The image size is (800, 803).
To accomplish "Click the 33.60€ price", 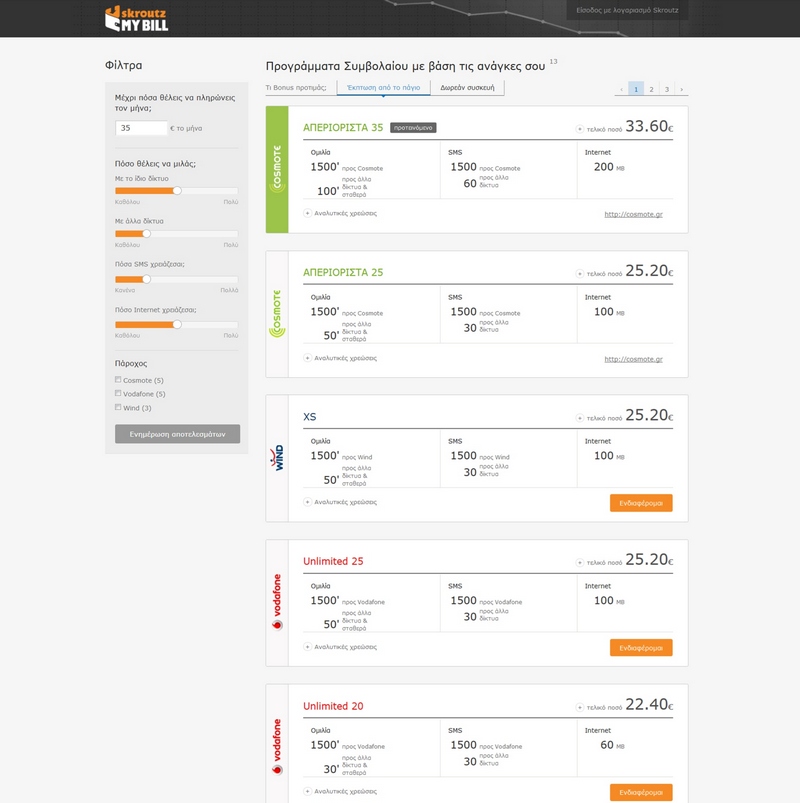I will point(649,126).
